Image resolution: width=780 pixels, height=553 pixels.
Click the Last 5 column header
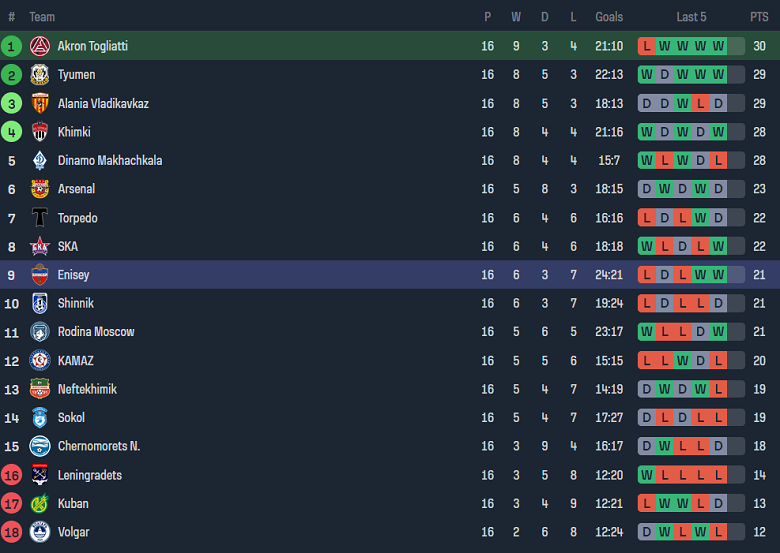click(x=691, y=17)
